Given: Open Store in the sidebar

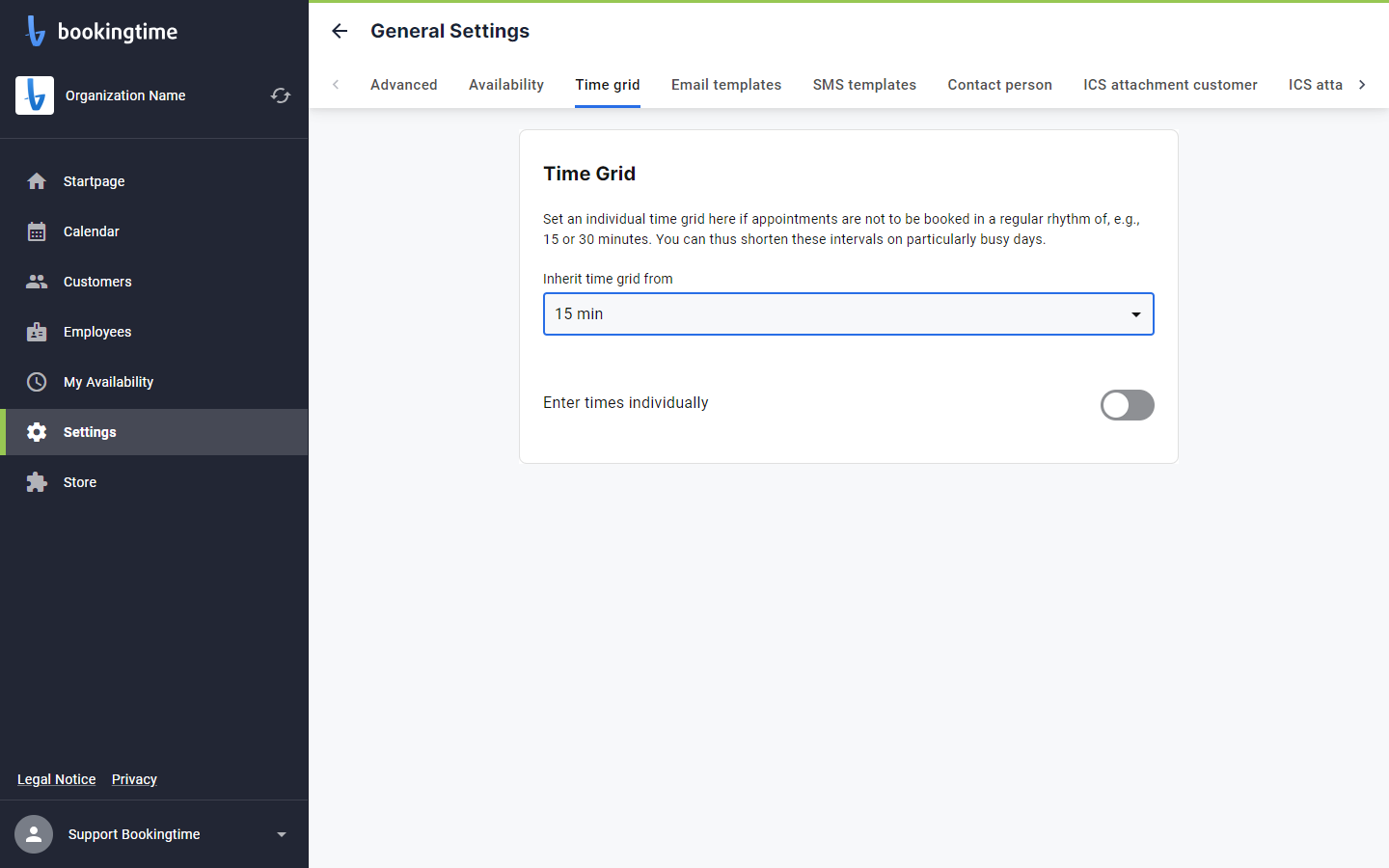Looking at the screenshot, I should click(x=154, y=482).
